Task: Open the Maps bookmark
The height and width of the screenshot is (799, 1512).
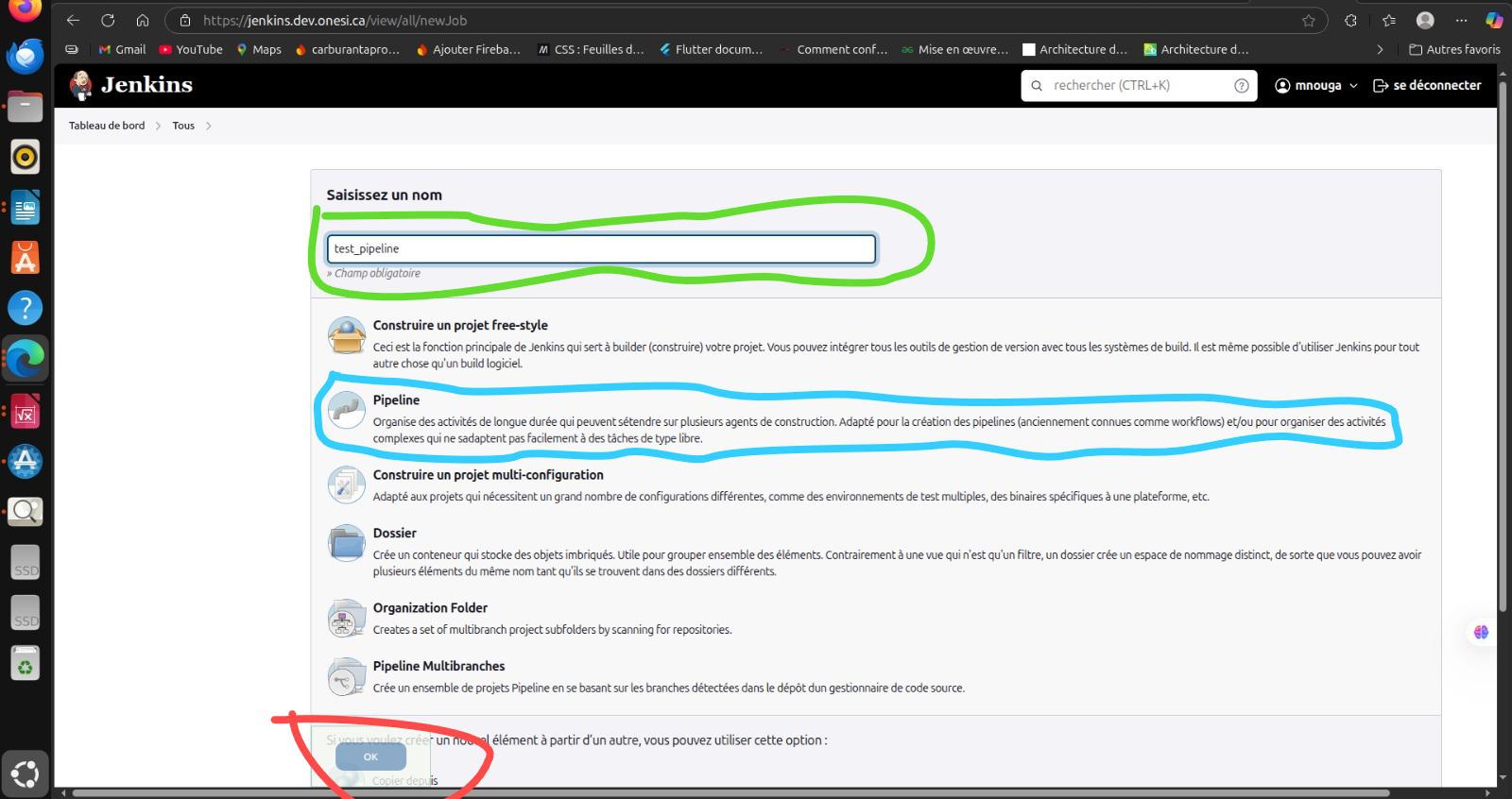Action: [x=259, y=49]
